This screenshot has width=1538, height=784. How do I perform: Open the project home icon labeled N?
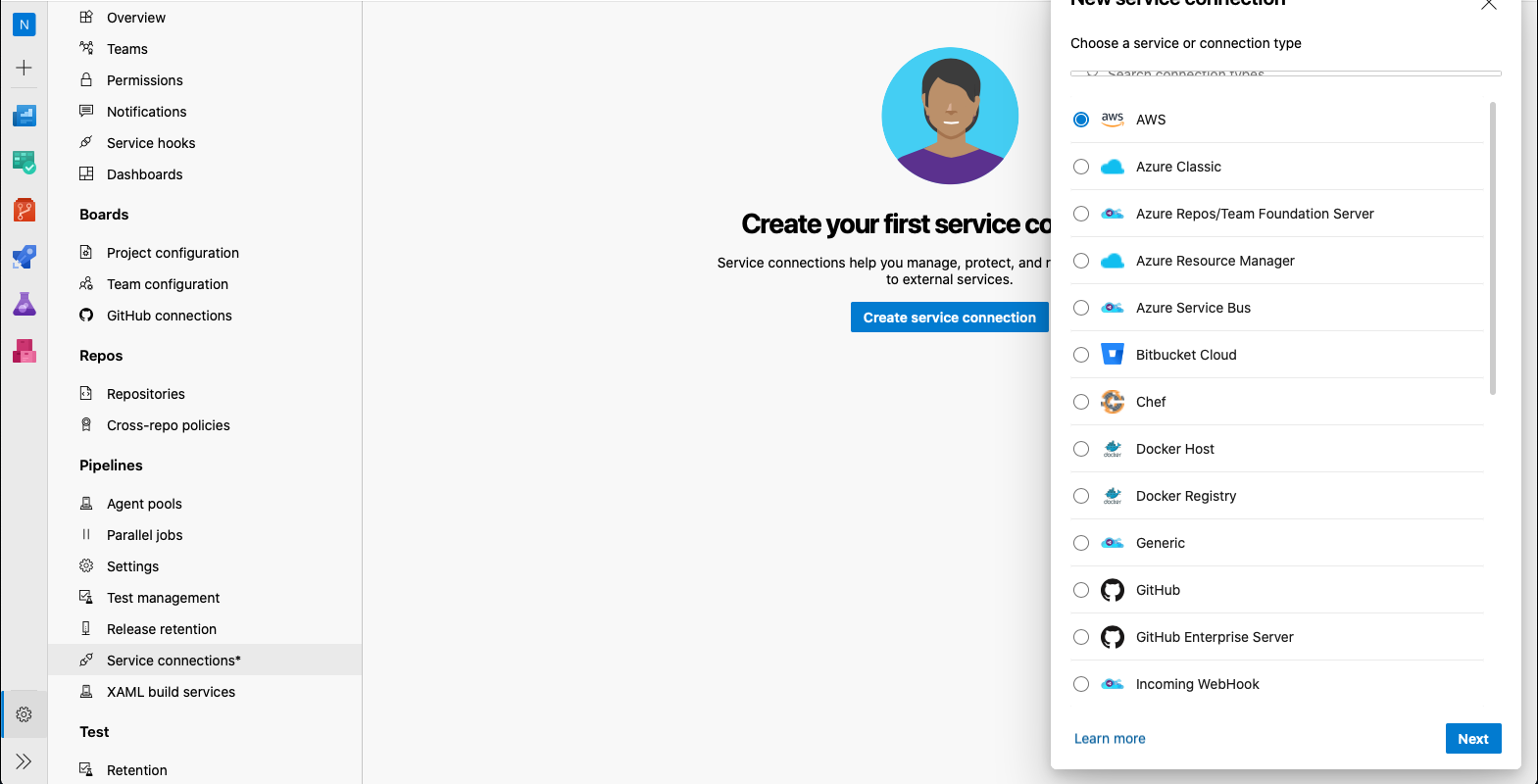tap(25, 24)
